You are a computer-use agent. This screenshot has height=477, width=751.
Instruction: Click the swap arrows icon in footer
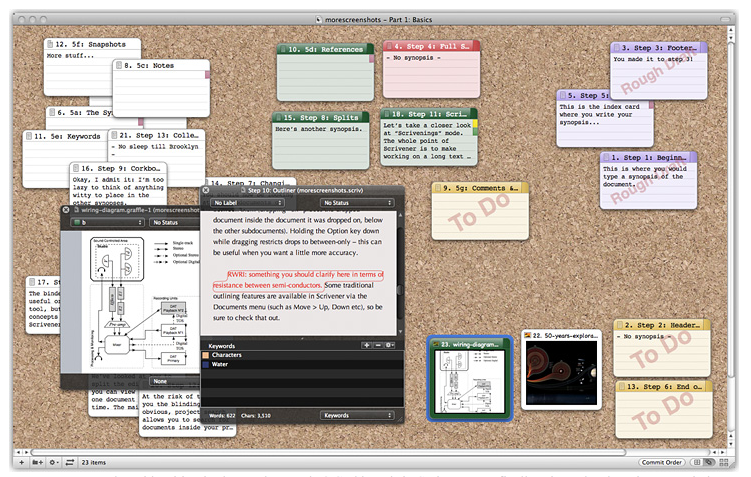70,463
